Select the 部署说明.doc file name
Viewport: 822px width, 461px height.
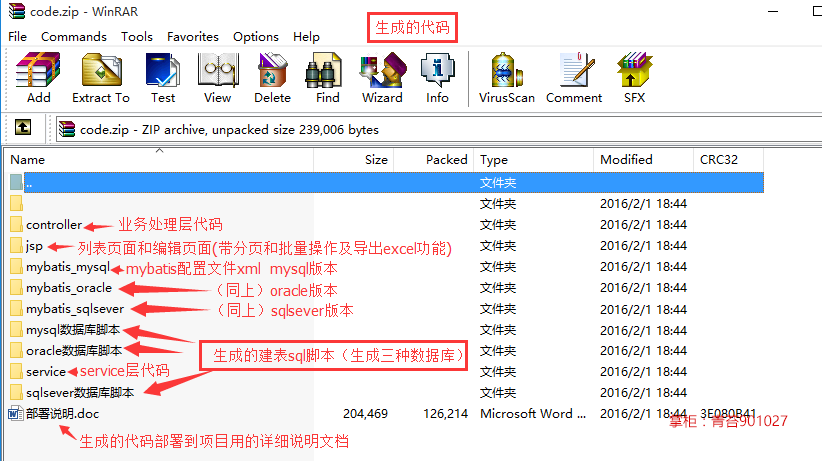62,413
